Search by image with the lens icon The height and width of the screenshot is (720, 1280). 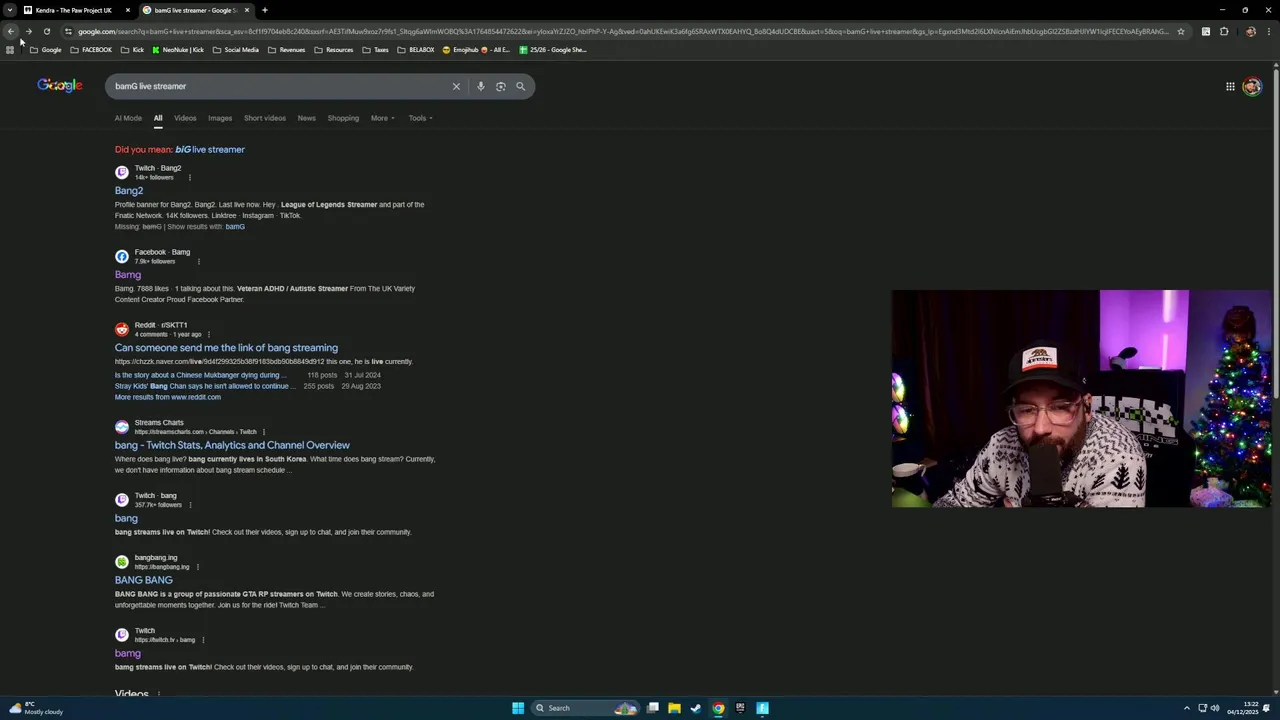pos(501,86)
